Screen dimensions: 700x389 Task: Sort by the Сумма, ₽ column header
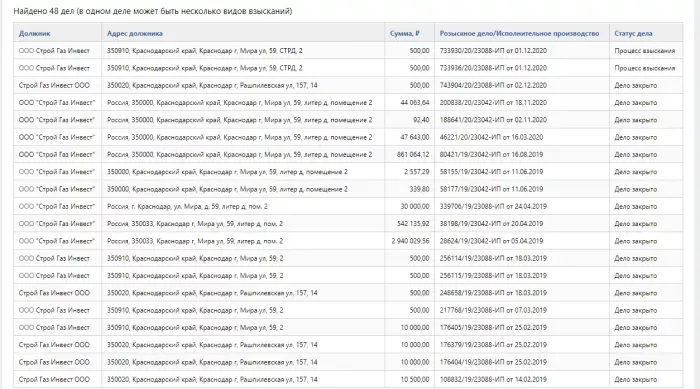[x=404, y=33]
